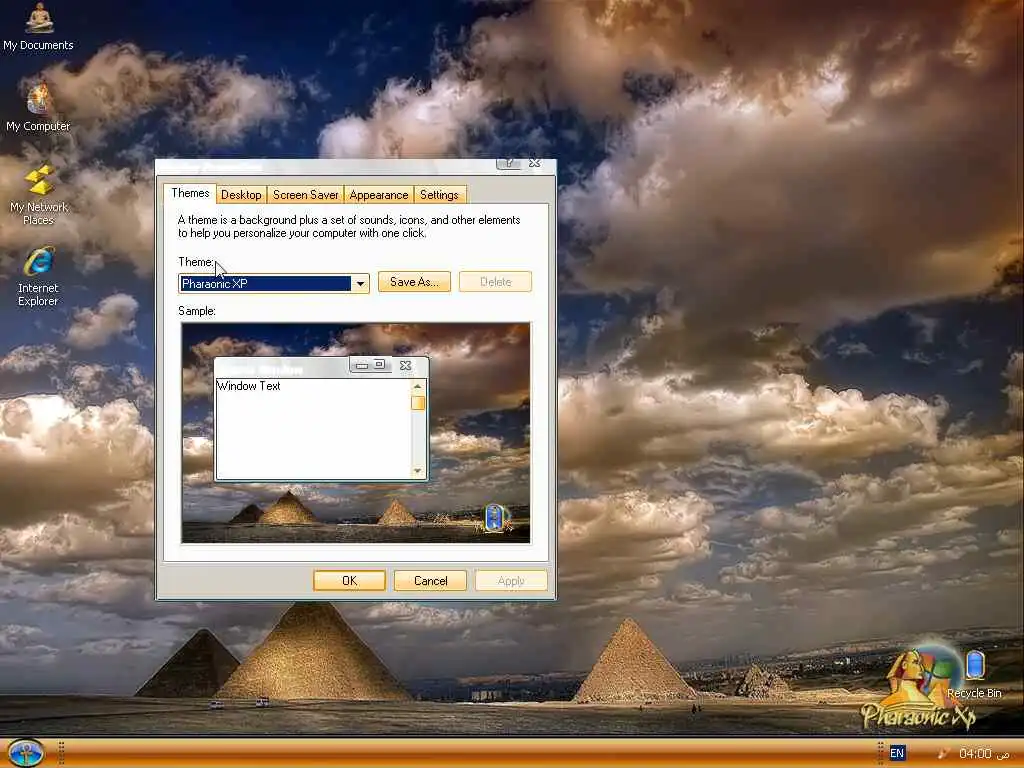Switch to the Desktop tab
This screenshot has height=768, width=1024.
(241, 195)
